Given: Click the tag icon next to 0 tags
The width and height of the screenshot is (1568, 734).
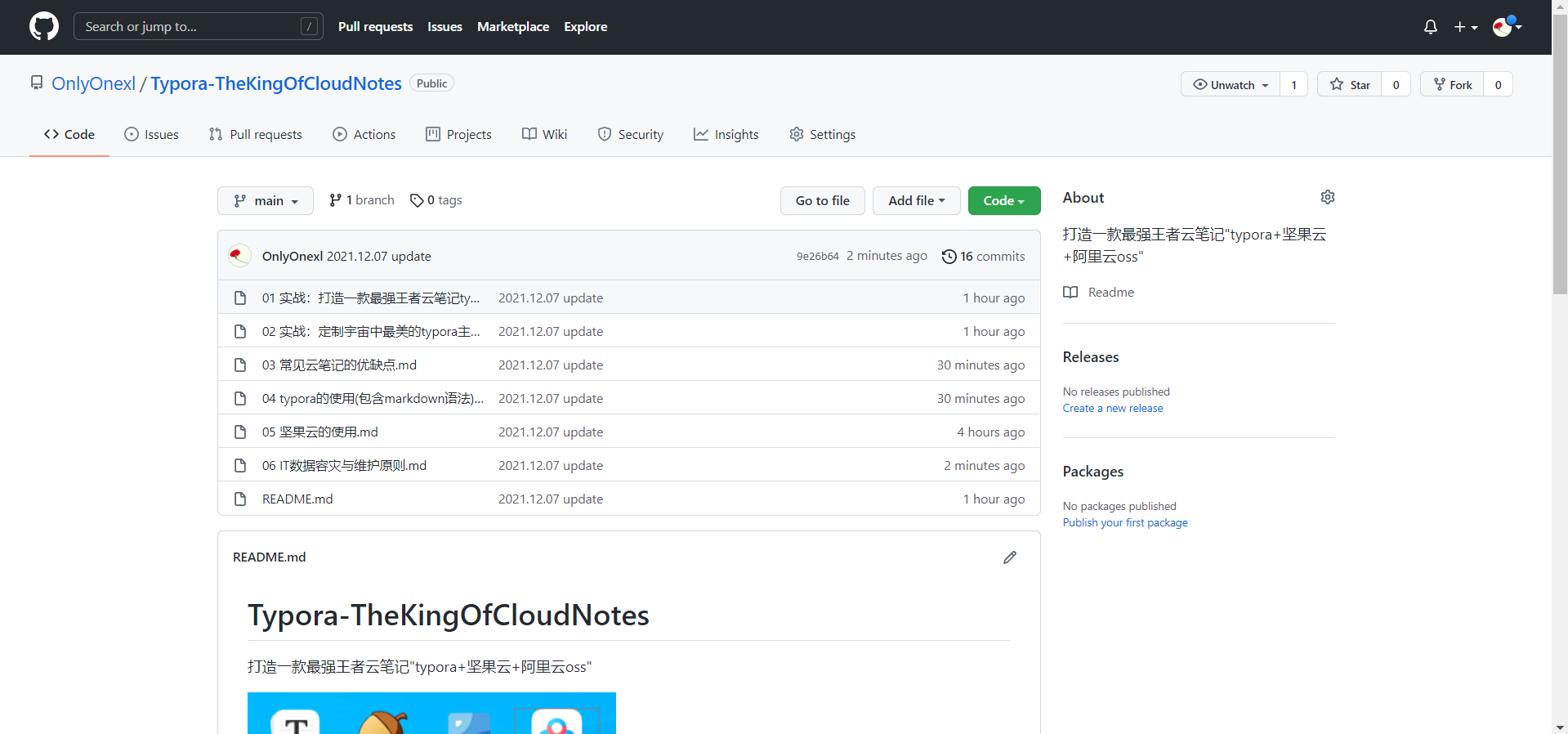Looking at the screenshot, I should coord(417,200).
